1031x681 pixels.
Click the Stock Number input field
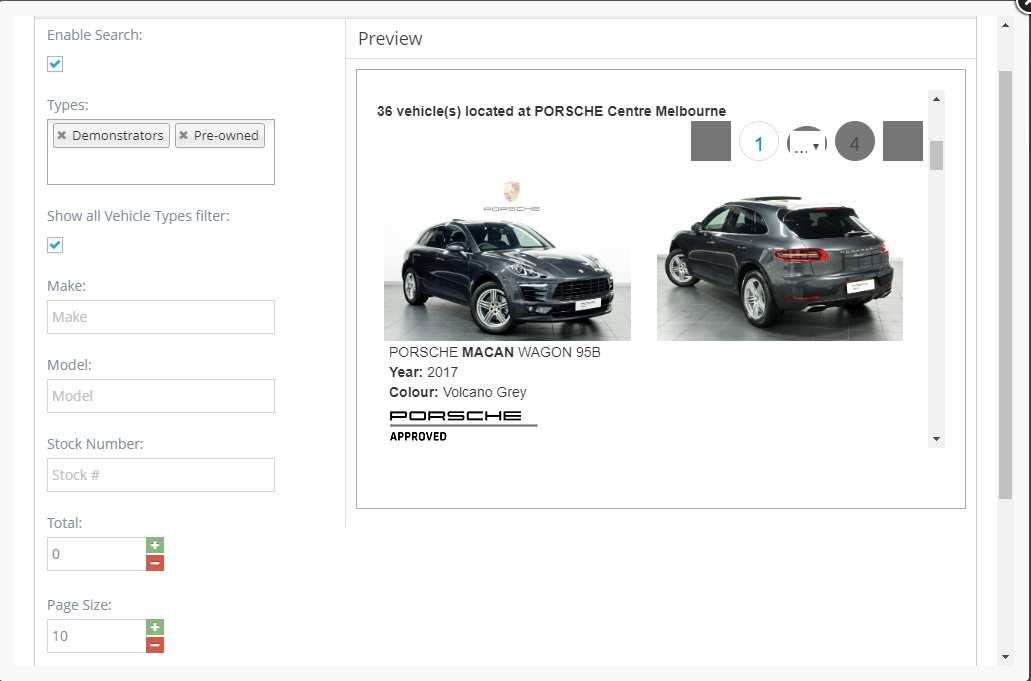click(160, 474)
